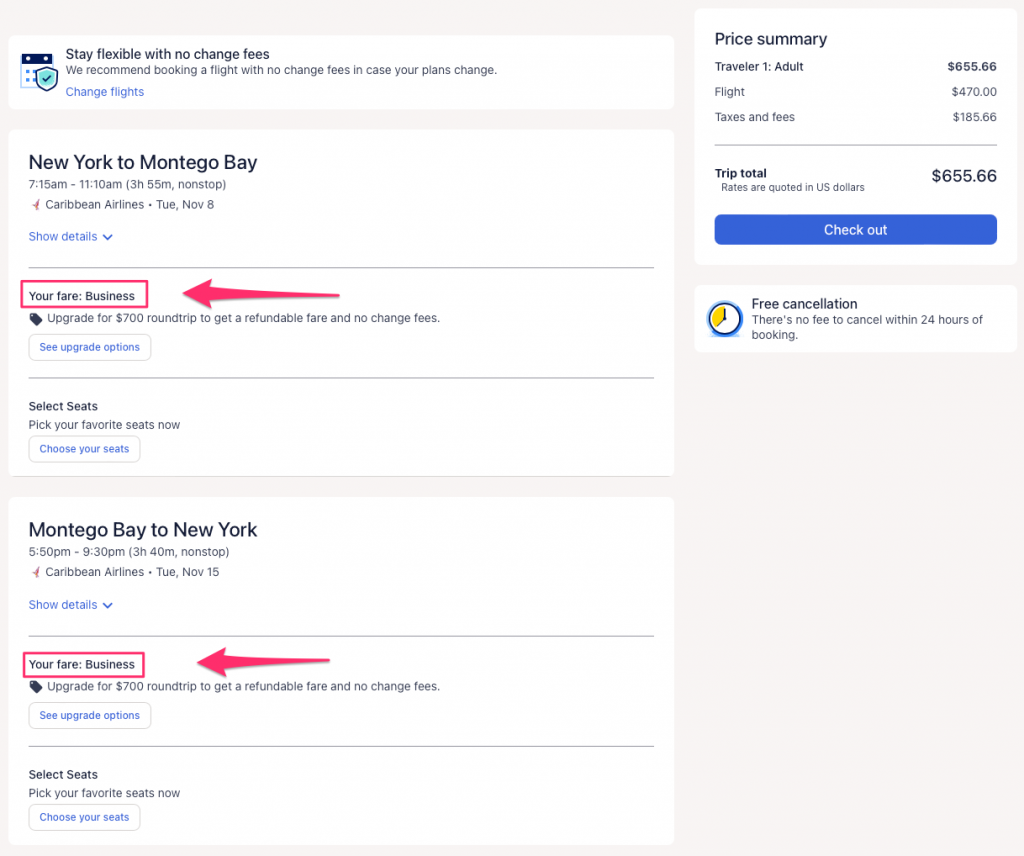The width and height of the screenshot is (1024, 856).
Task: Click the Taxes and fees line in Price summary
Action: pyautogui.click(x=755, y=117)
